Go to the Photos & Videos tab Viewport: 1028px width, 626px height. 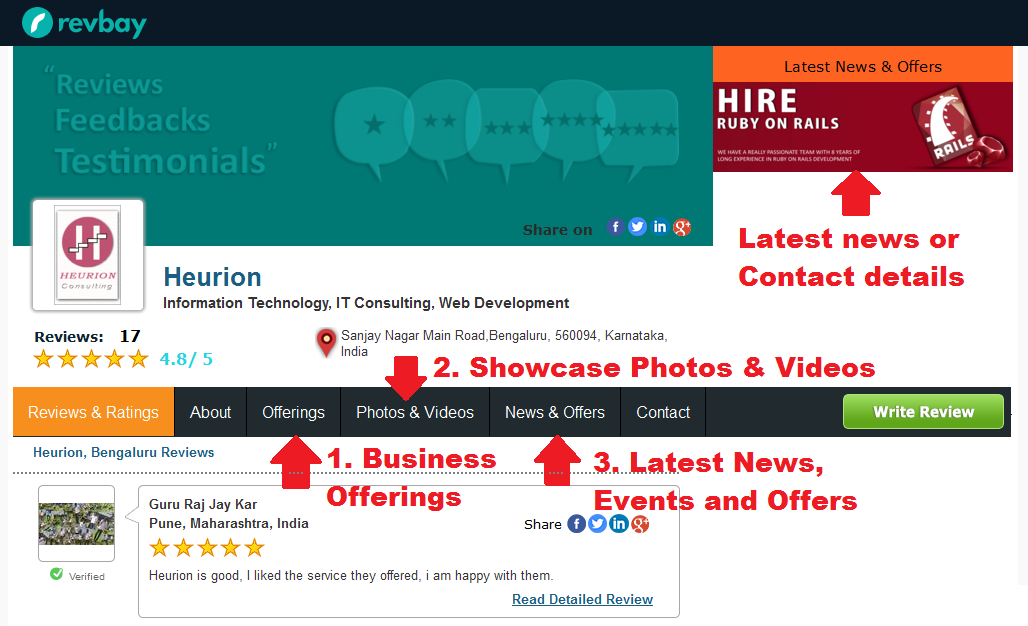click(415, 412)
